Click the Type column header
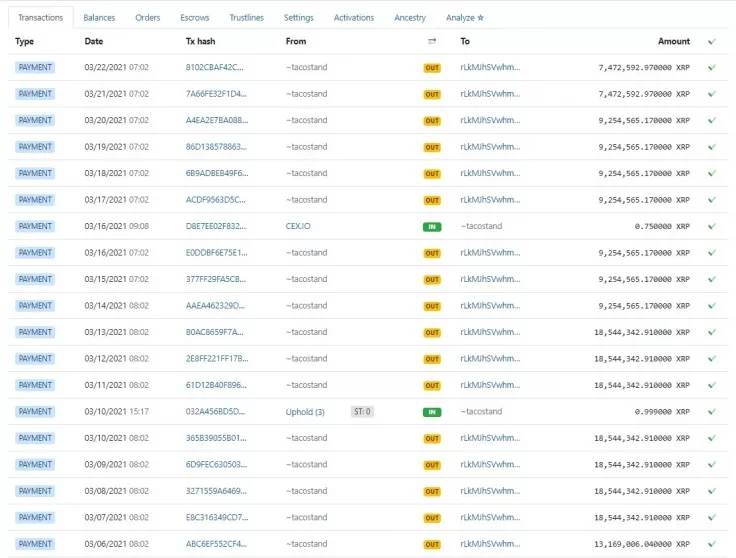The image size is (736, 558). [x=24, y=41]
